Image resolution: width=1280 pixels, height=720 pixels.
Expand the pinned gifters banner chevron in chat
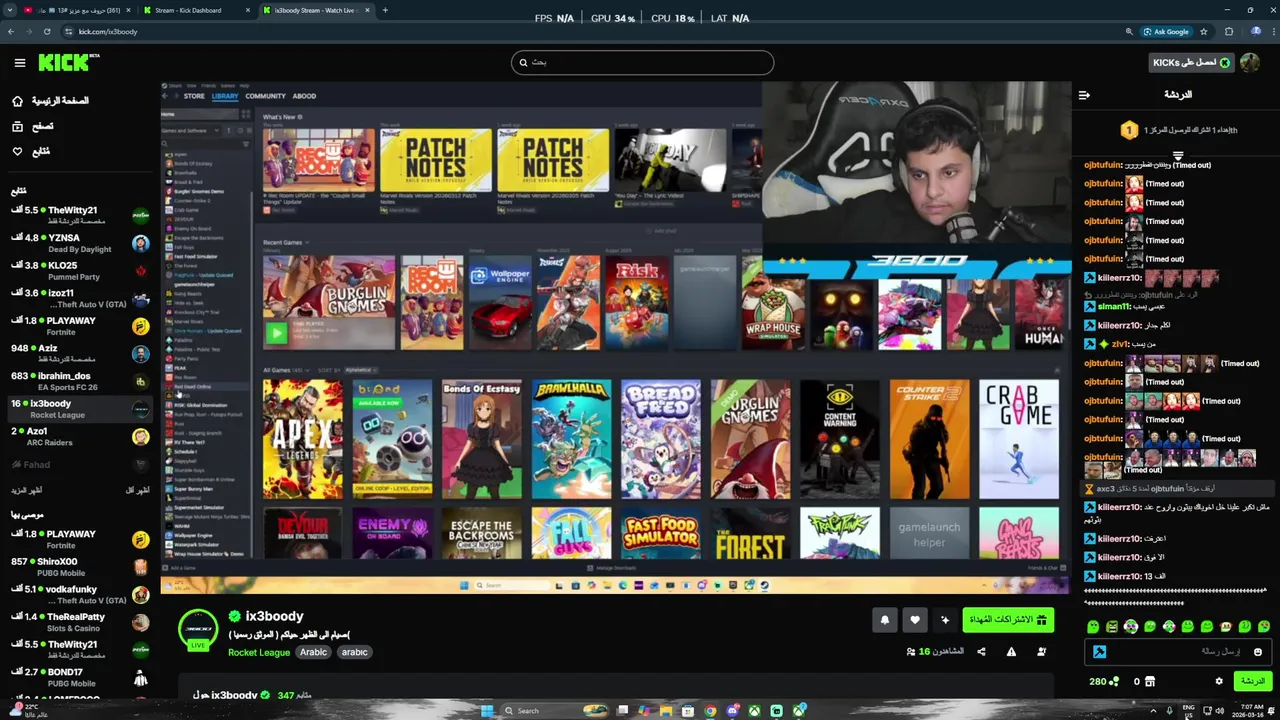pos(1178,155)
